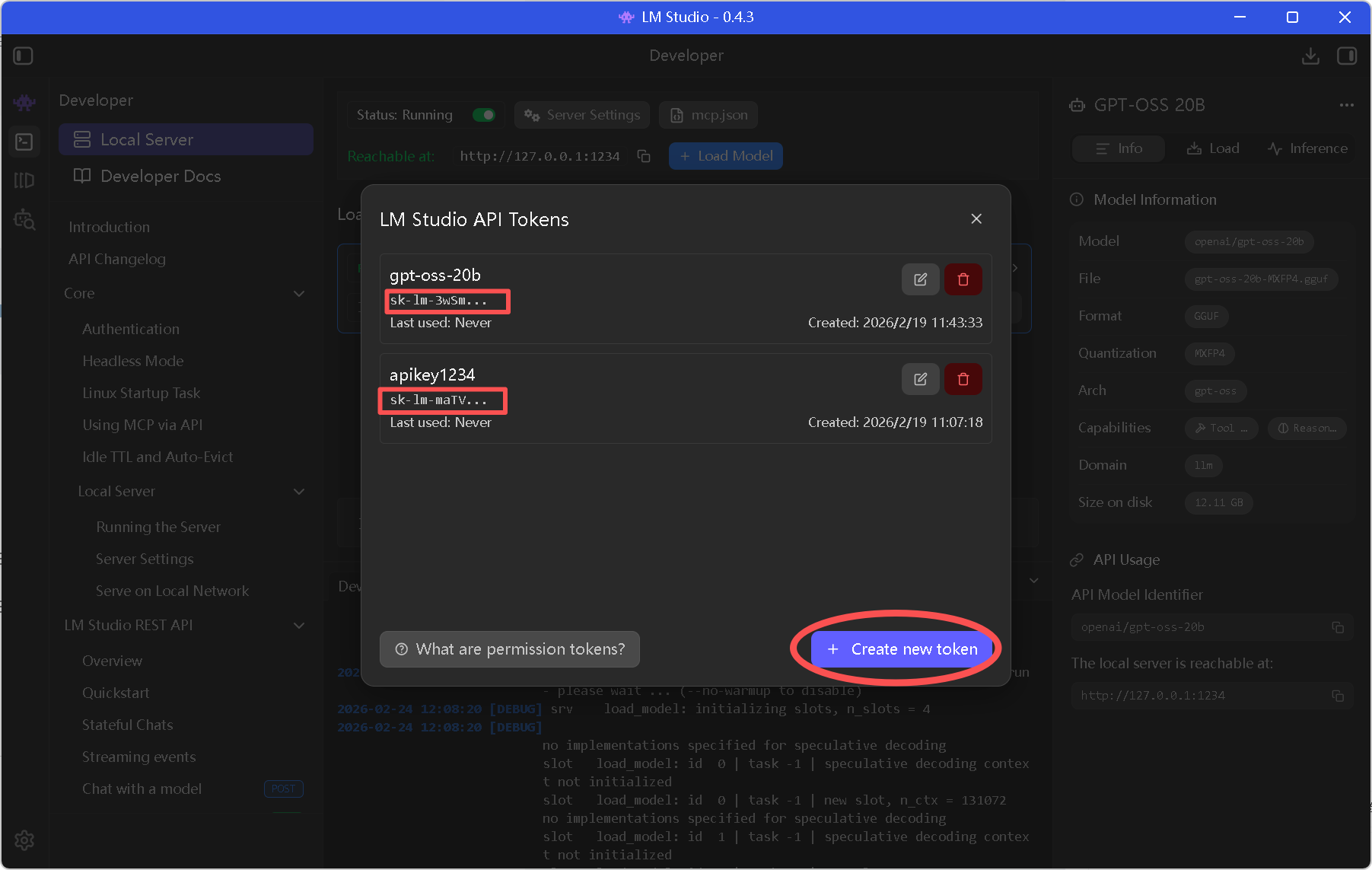
Task: Copy the reachable server address
Action: pos(644,156)
